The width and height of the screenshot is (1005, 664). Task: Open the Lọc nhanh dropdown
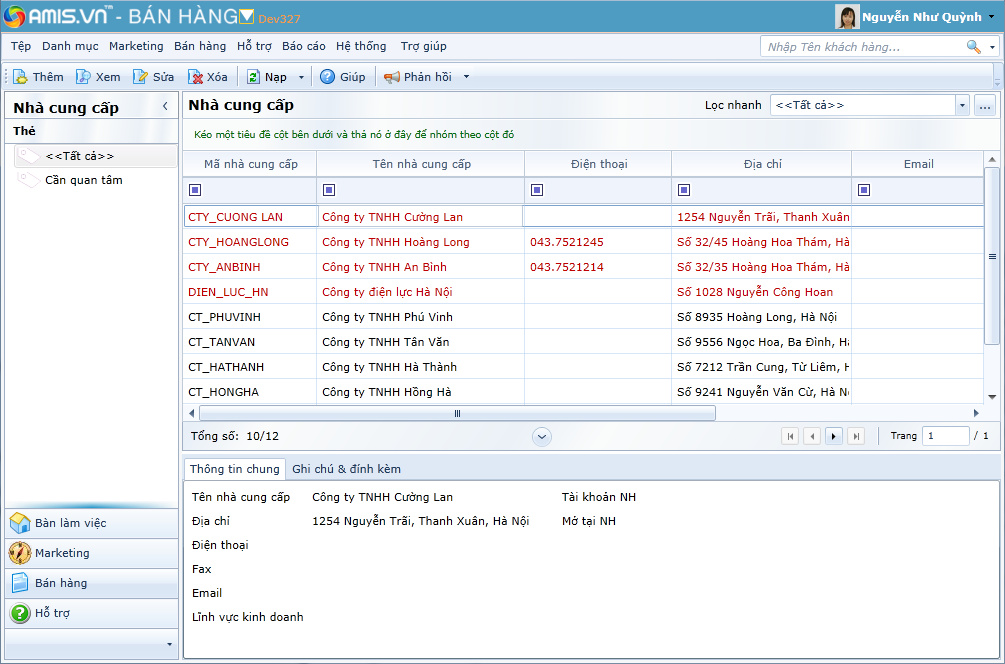click(x=961, y=105)
